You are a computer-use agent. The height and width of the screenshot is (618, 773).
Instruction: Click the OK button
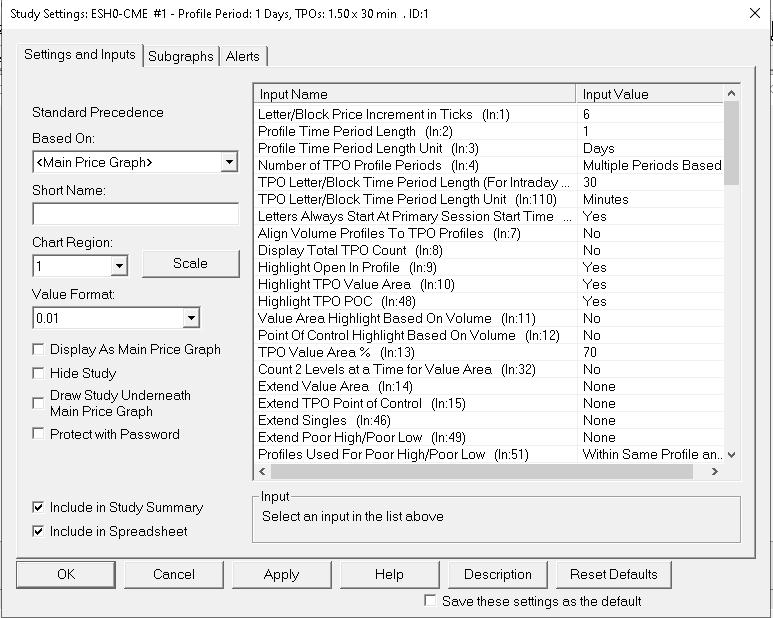coord(66,575)
